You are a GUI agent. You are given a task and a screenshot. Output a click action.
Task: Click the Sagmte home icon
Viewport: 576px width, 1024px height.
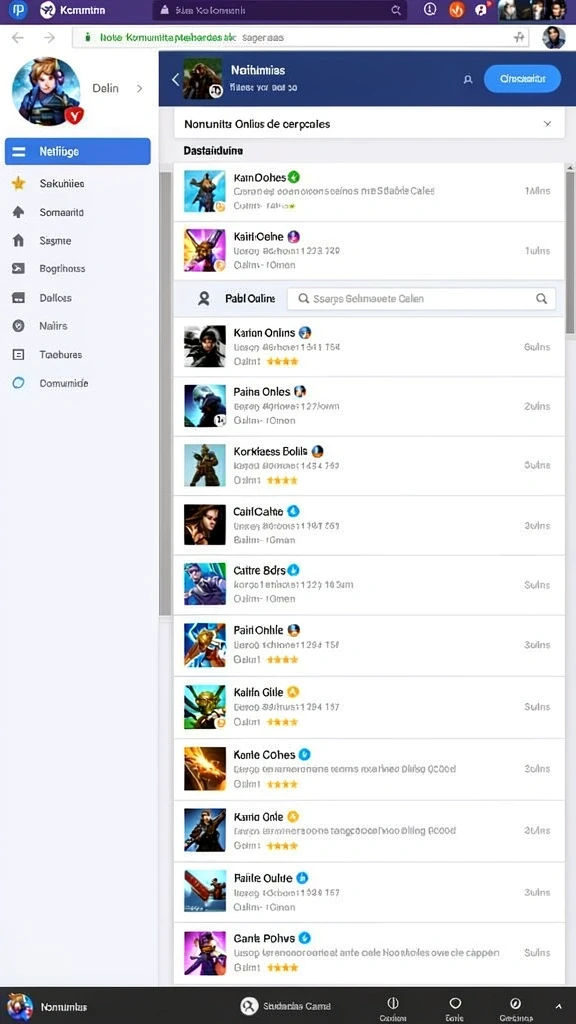[18, 240]
